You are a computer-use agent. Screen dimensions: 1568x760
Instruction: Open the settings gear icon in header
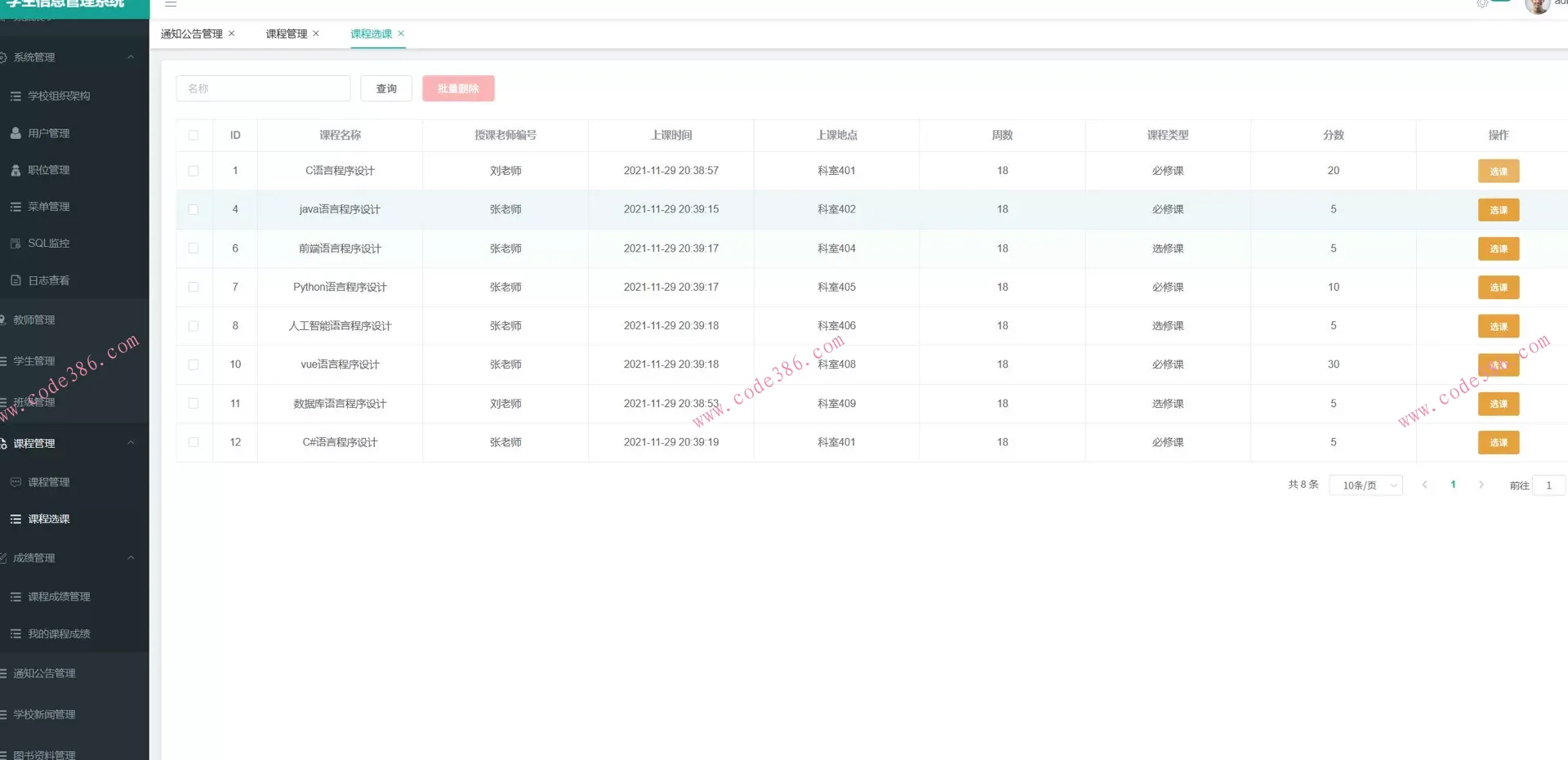1482,4
